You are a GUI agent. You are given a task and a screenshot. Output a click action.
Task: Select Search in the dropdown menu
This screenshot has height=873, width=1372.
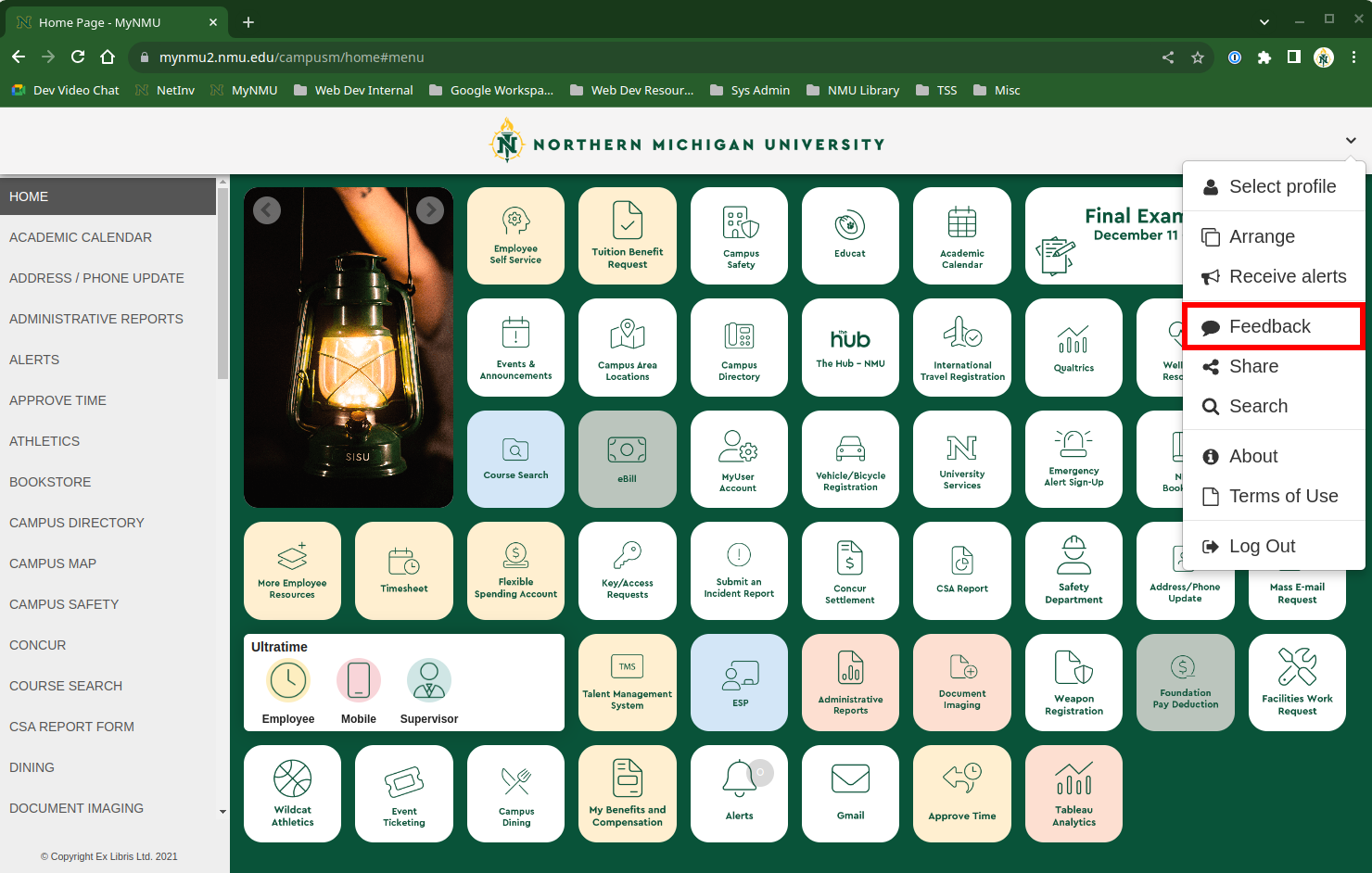[1274, 406]
